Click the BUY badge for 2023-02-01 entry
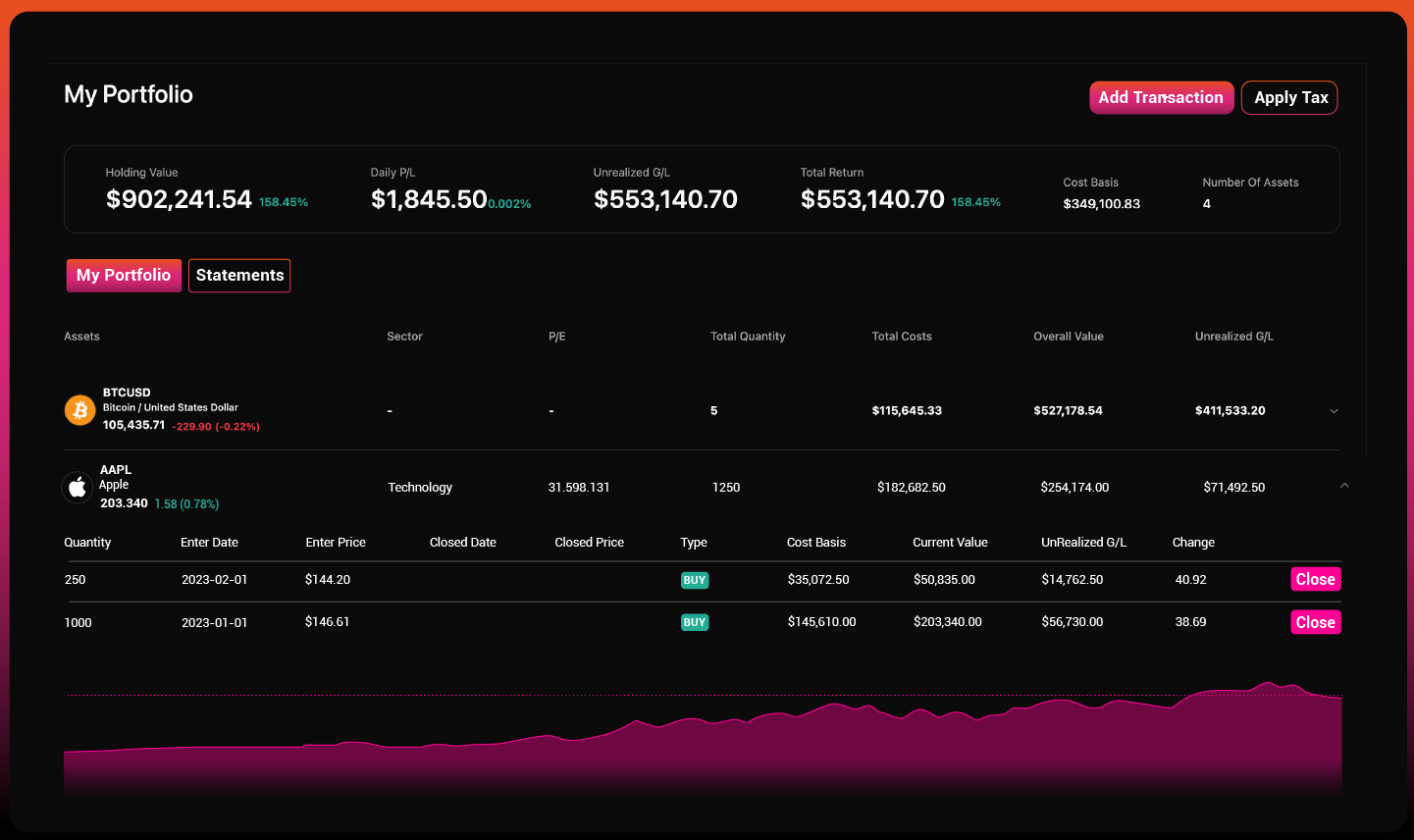 coord(695,580)
